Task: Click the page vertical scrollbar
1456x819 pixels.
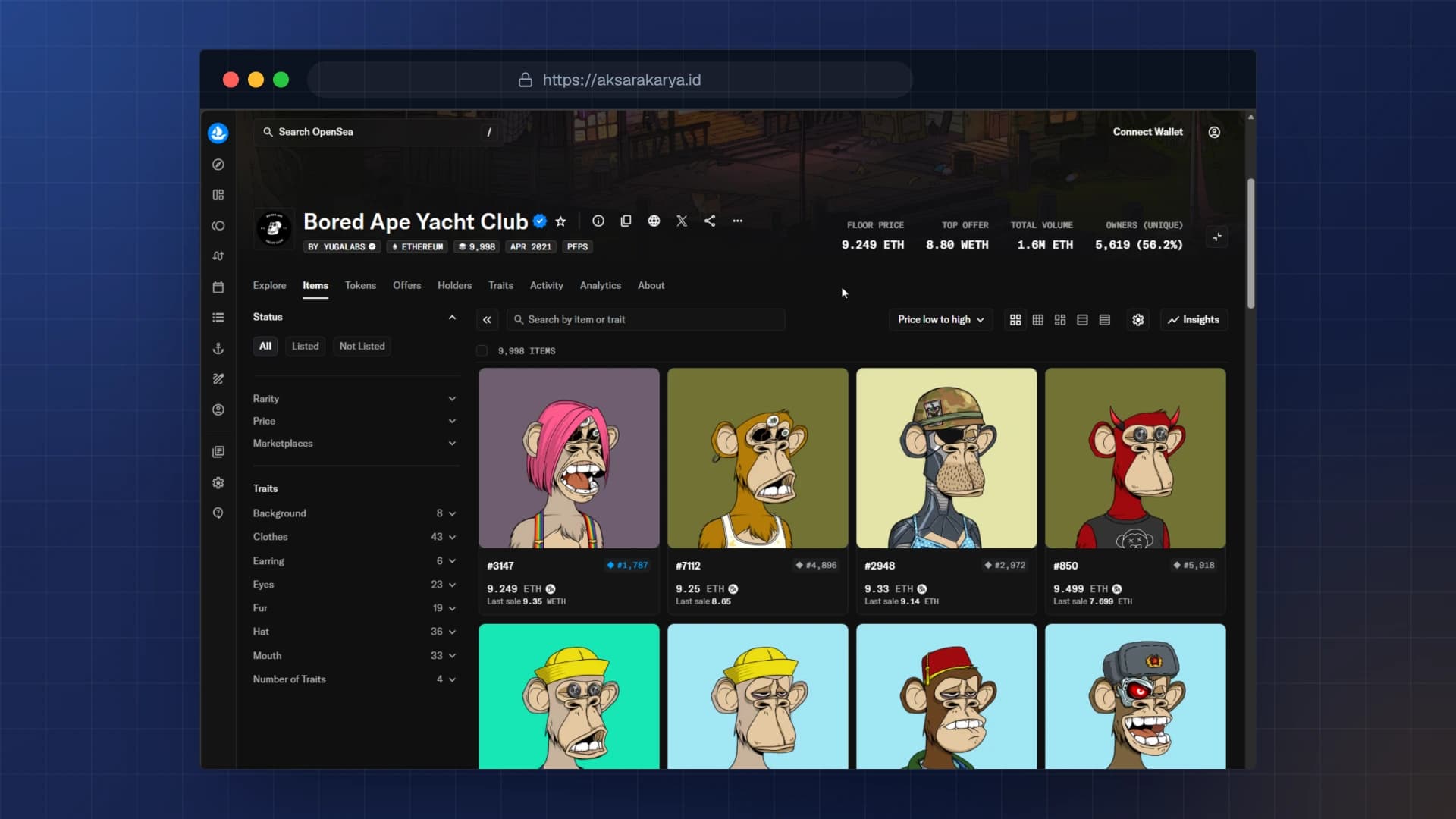Action: 1250,243
